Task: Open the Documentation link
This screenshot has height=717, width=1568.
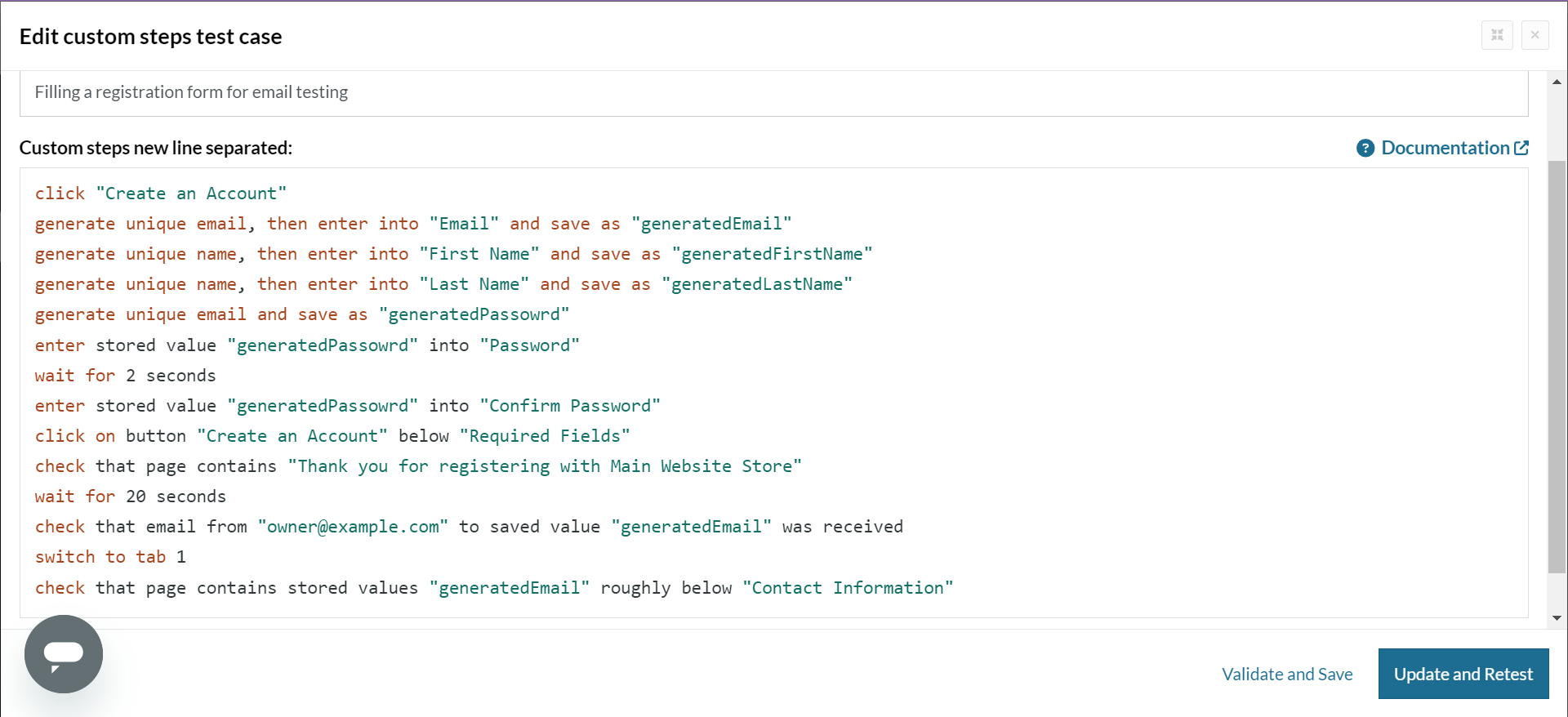Action: (x=1445, y=148)
